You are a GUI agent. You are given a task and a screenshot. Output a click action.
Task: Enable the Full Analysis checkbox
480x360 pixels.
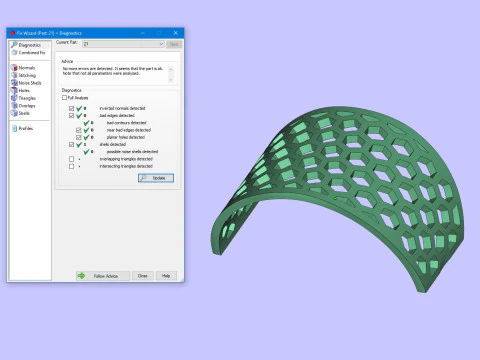point(64,98)
